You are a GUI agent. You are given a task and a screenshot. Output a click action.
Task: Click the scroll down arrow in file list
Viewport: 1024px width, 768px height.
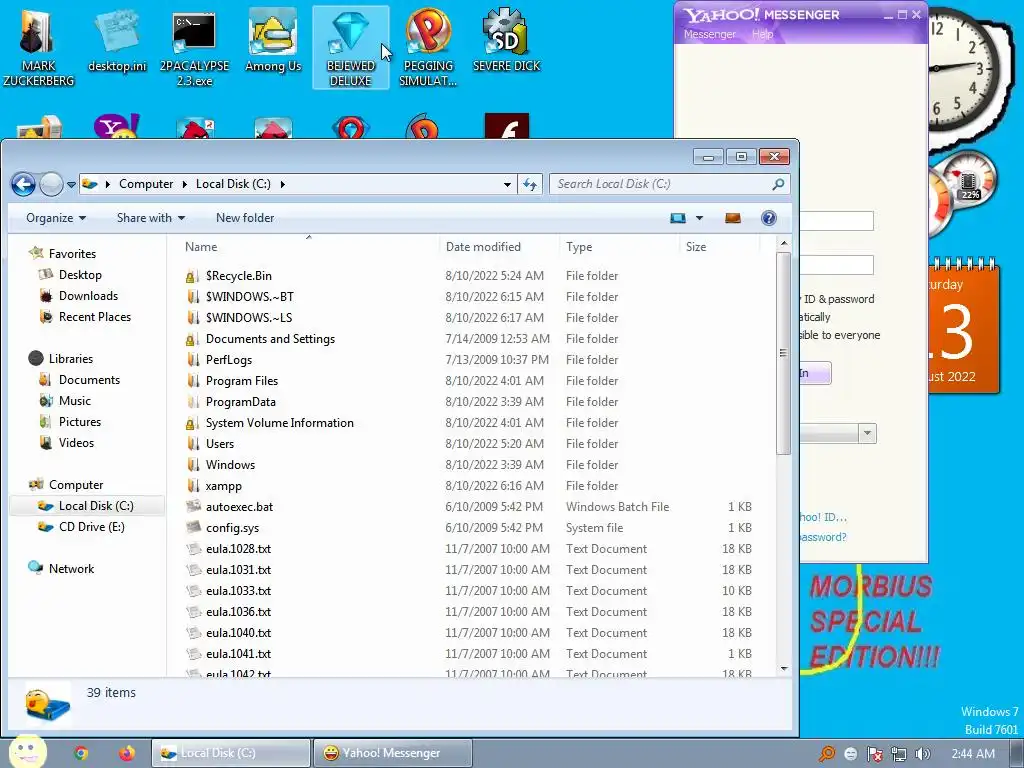[784, 669]
